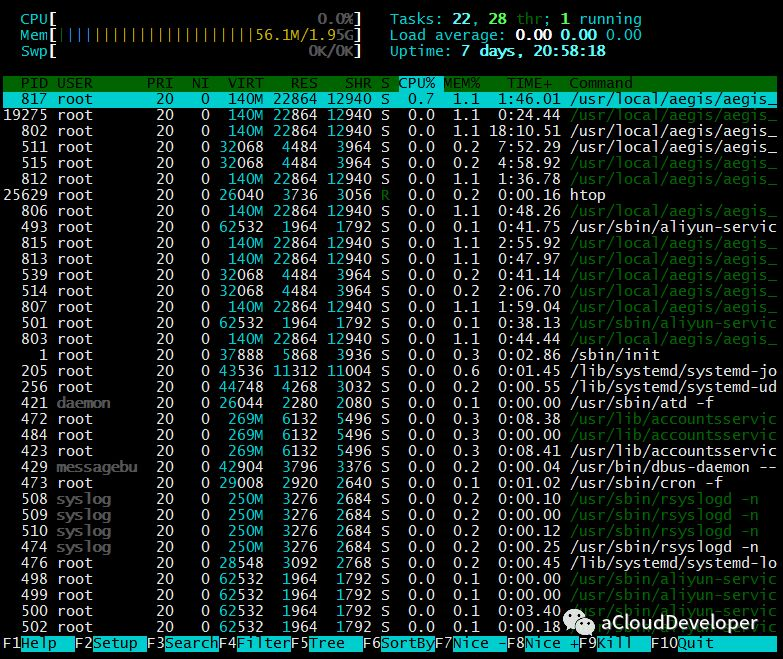
Task: Sort by the PID column header
Action: (x=34, y=83)
